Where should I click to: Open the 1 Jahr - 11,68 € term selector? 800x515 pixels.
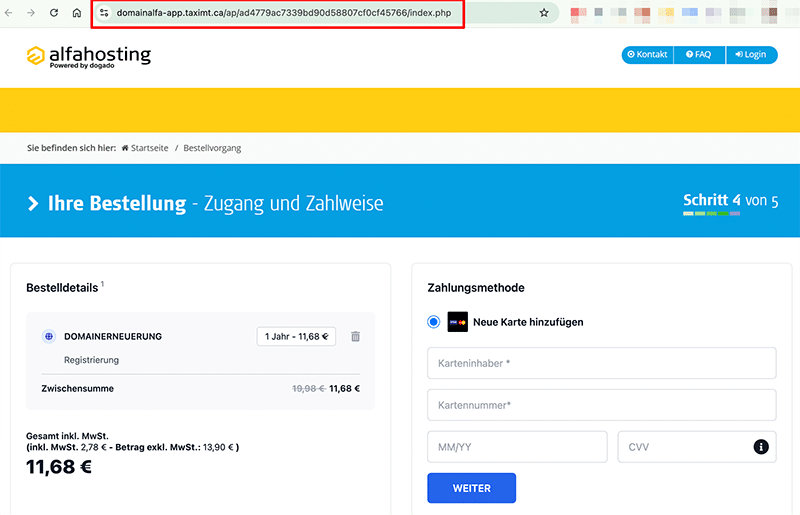[x=296, y=336]
